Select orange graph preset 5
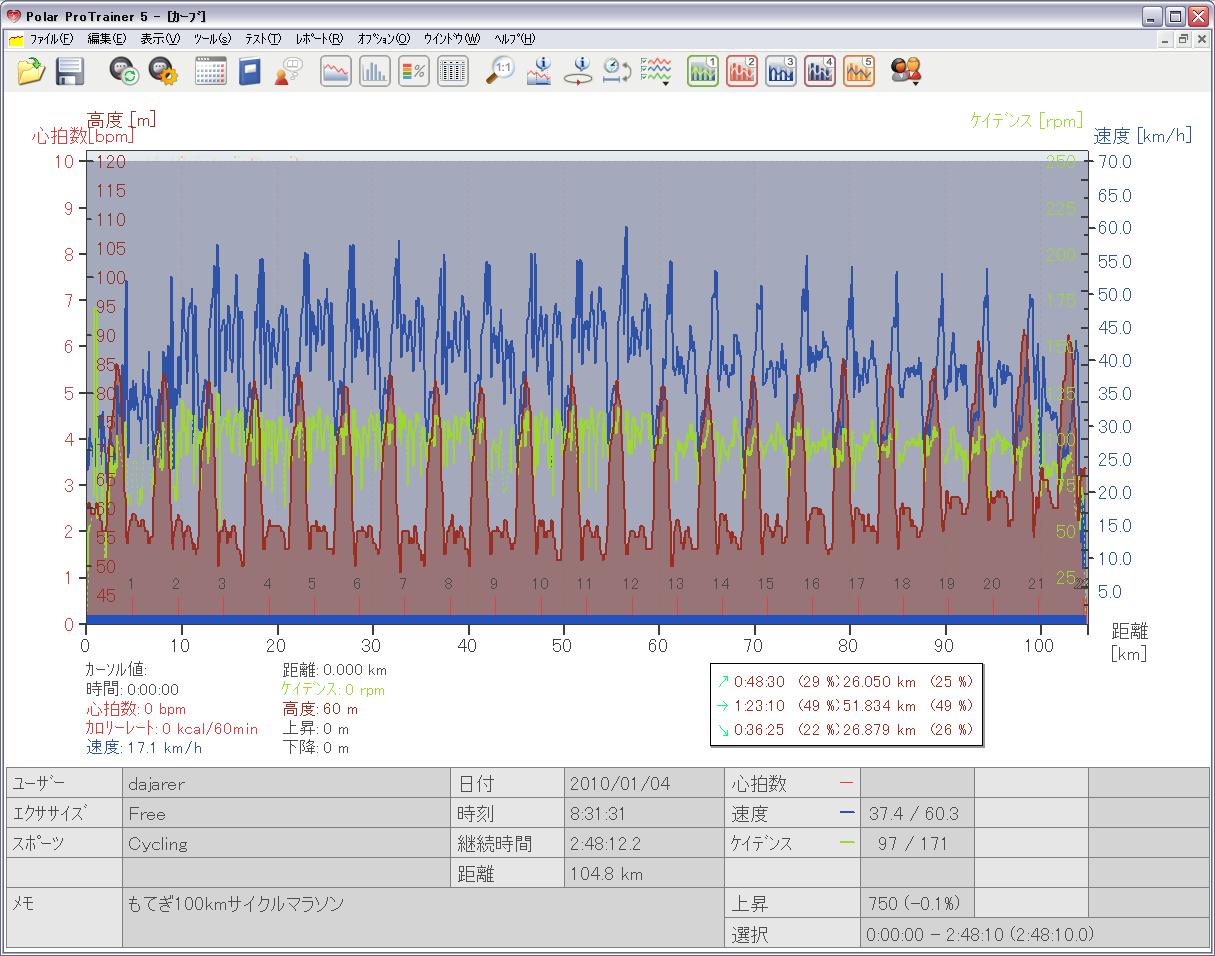Image resolution: width=1215 pixels, height=956 pixels. [859, 71]
